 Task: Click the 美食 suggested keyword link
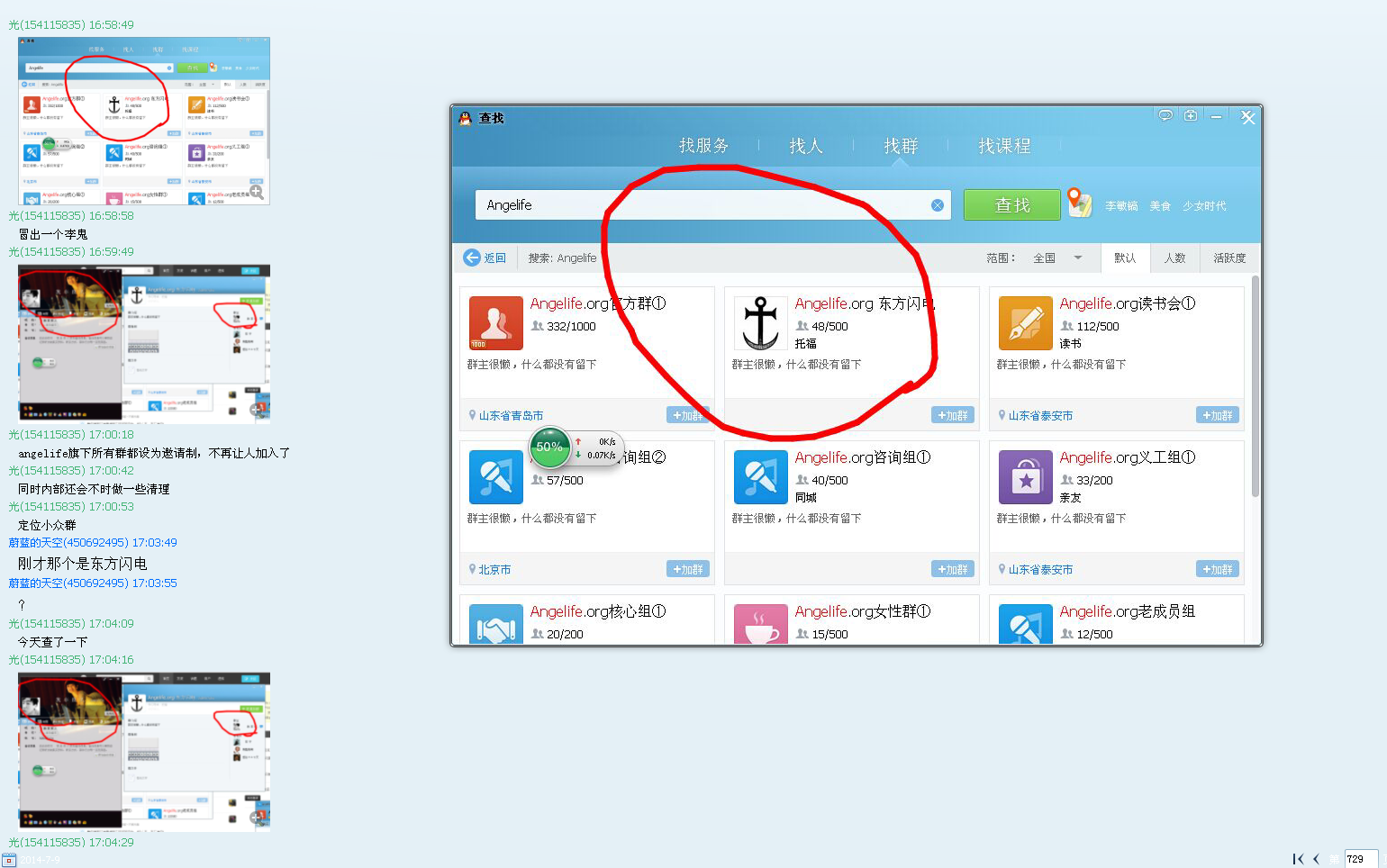coord(1160,206)
